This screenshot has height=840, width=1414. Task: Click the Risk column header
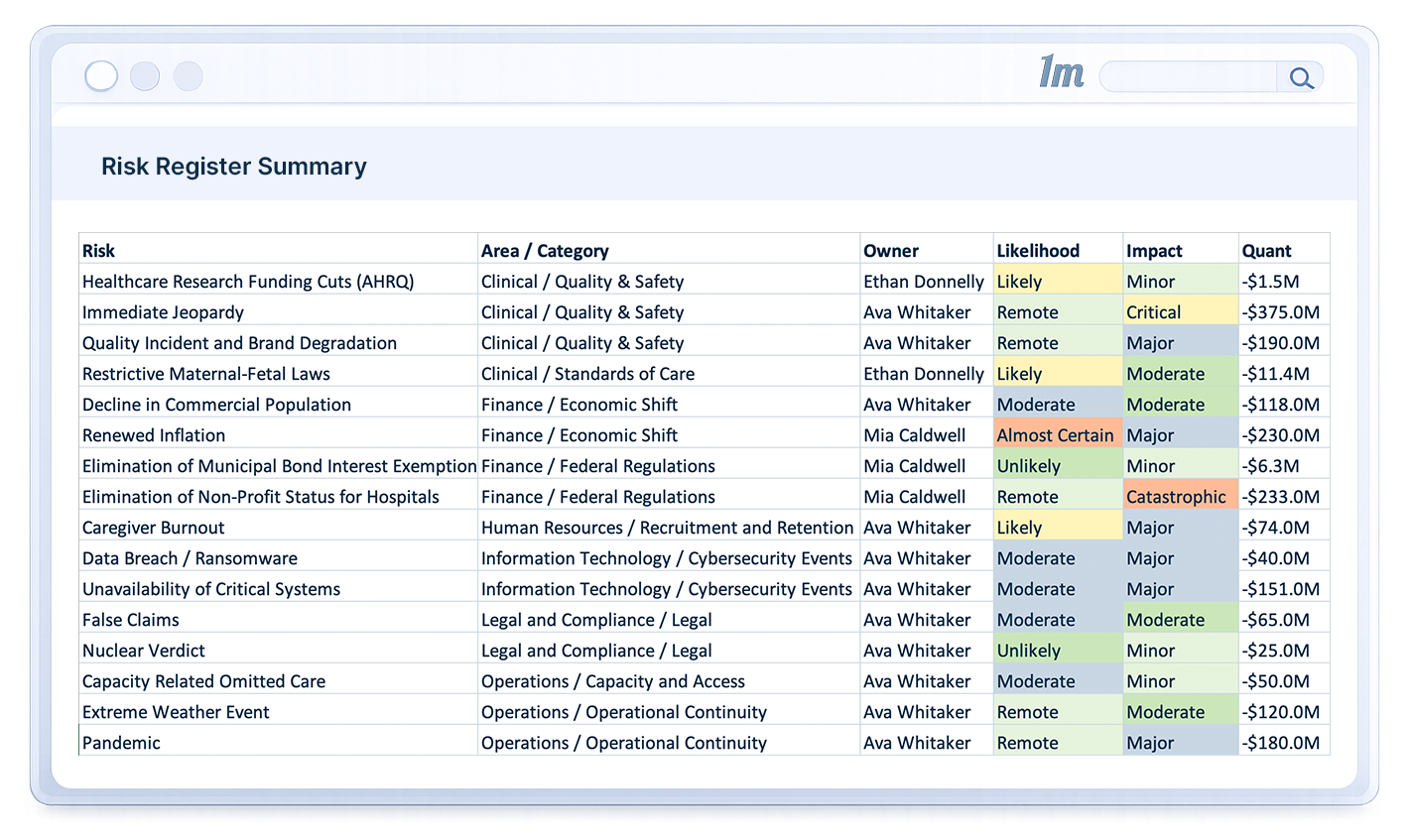(x=96, y=250)
